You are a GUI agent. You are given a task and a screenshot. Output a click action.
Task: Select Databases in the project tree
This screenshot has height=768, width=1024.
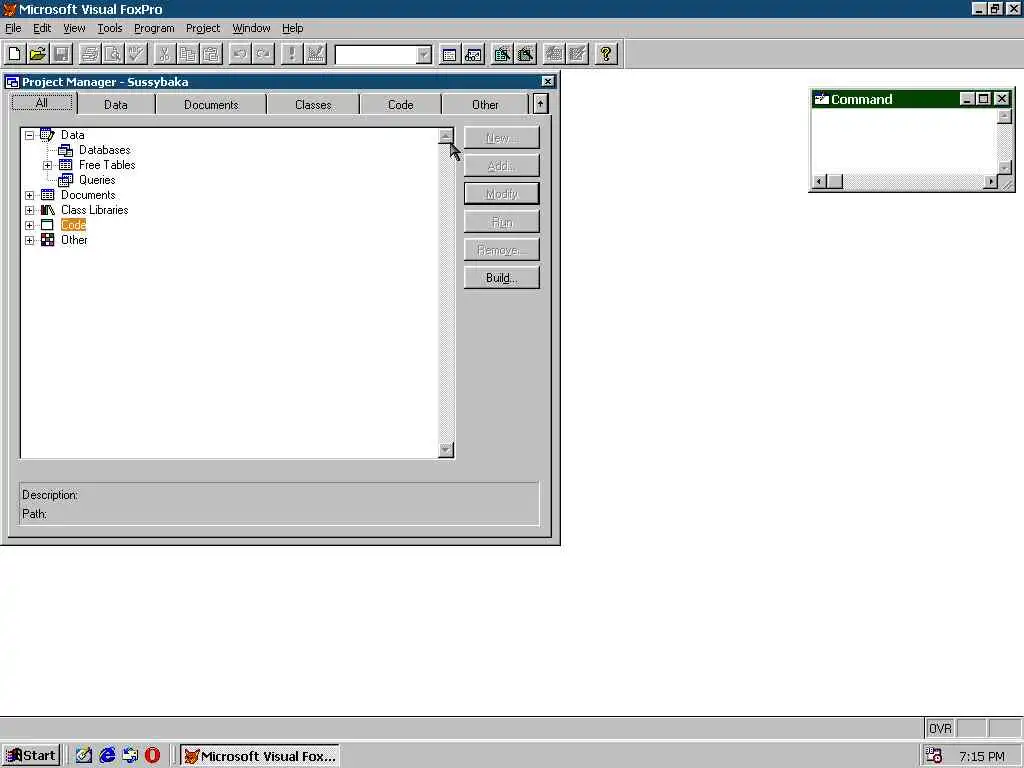point(104,150)
